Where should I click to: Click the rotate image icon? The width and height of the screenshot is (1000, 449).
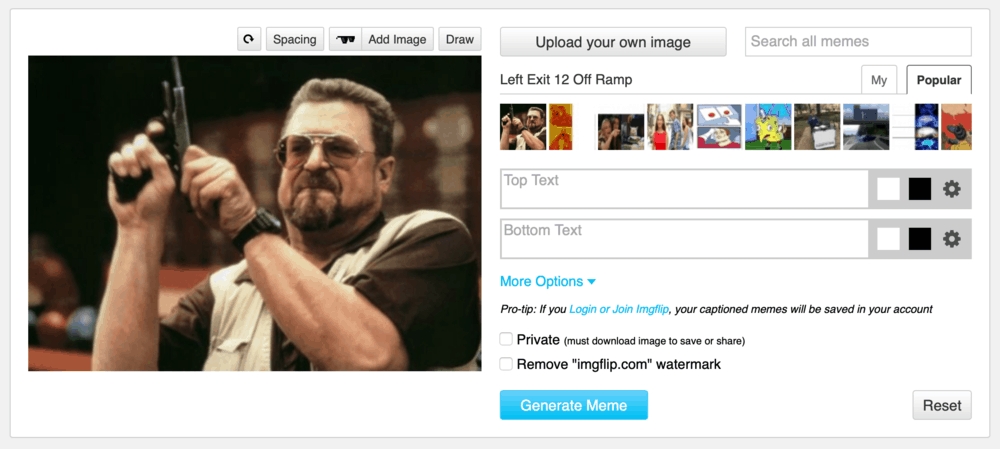249,39
